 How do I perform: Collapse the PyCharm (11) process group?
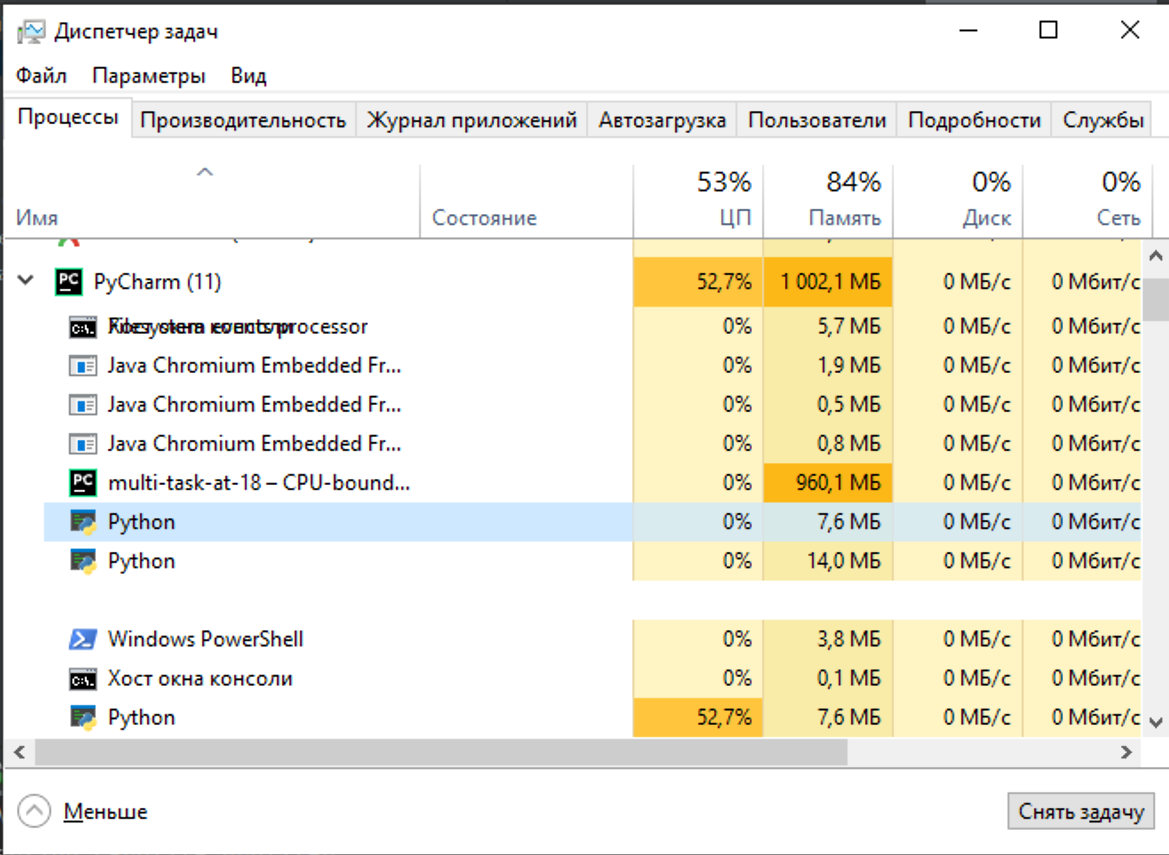[x=25, y=281]
